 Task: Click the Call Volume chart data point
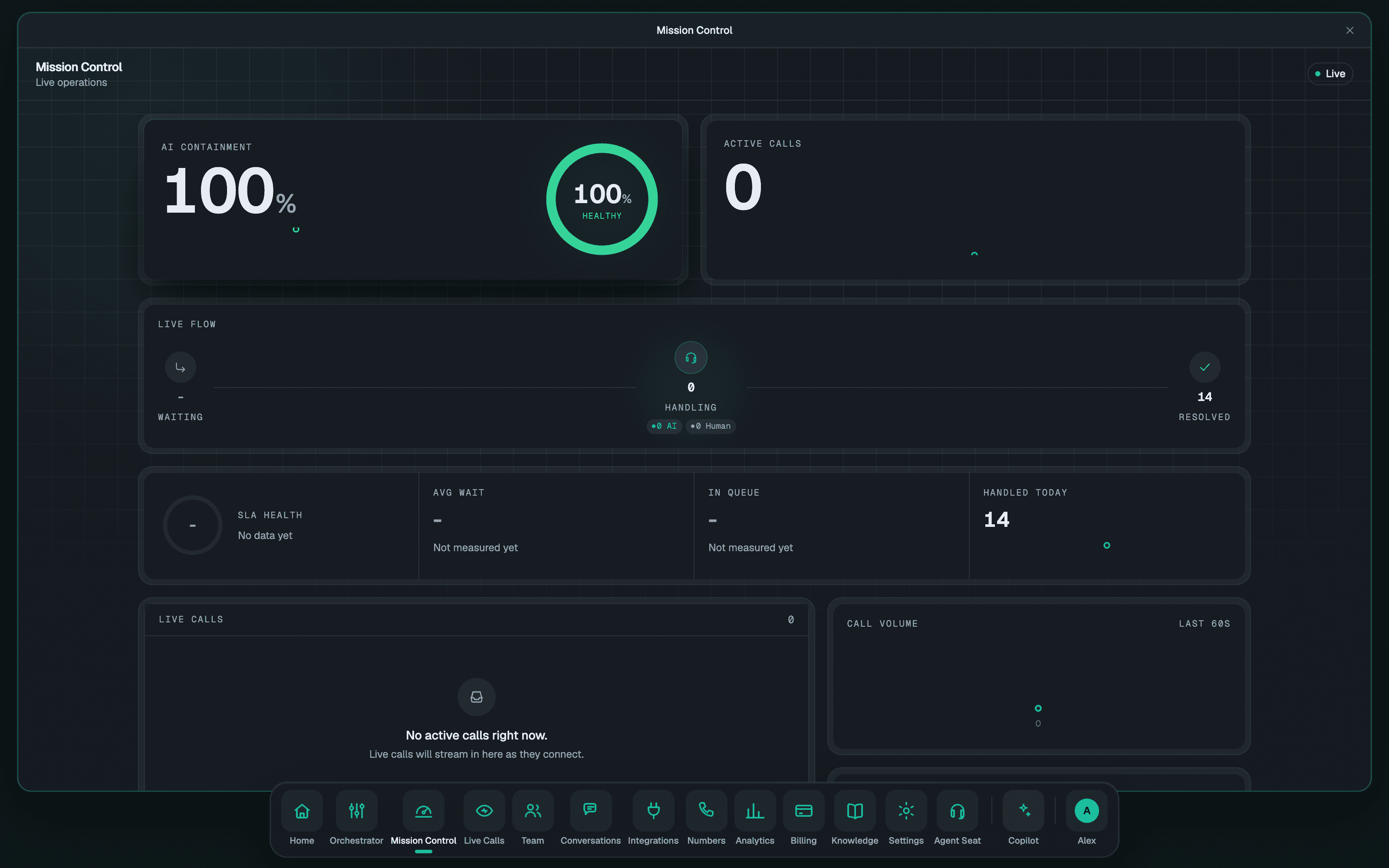point(1038,708)
